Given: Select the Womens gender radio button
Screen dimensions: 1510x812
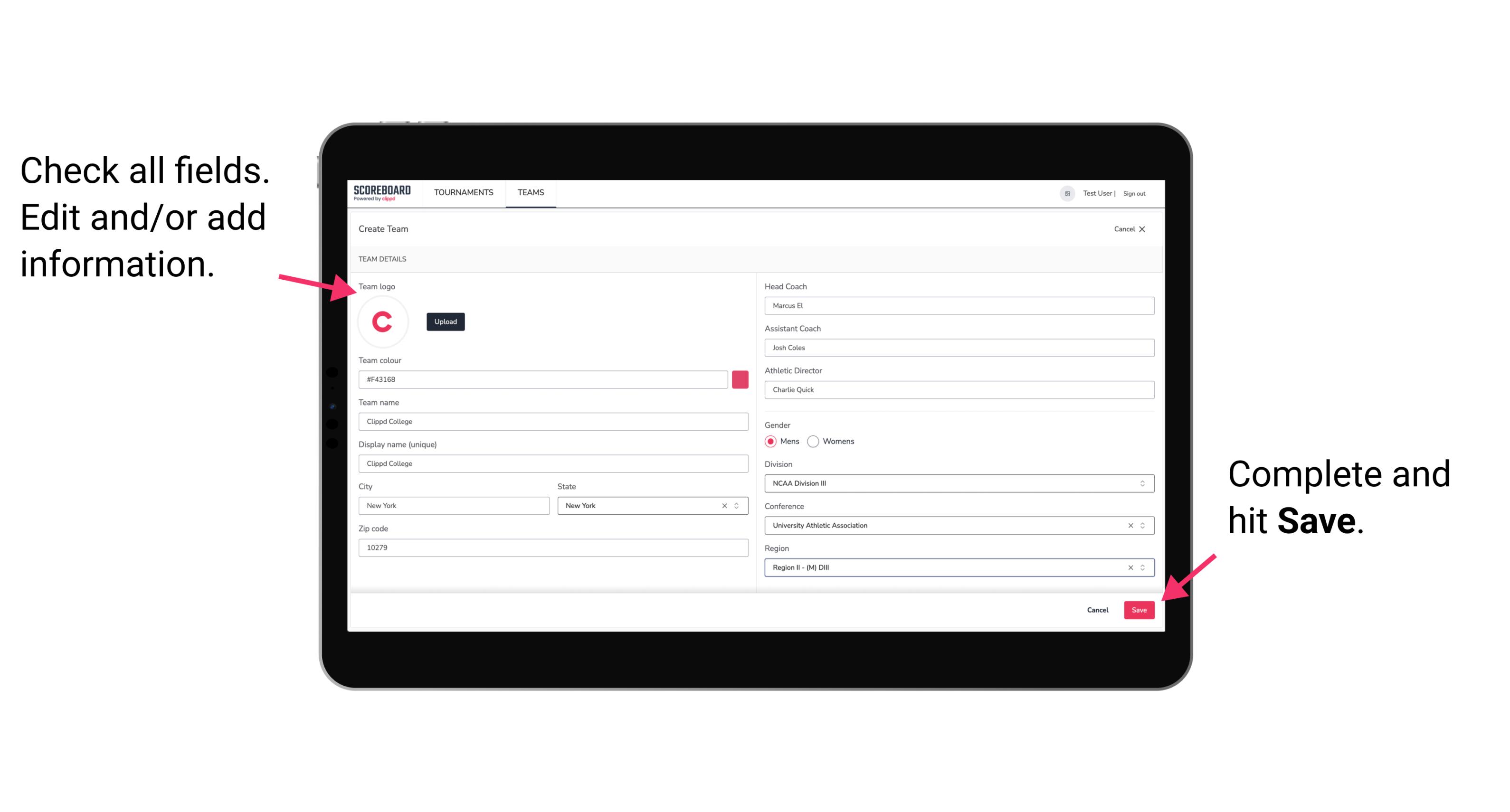Looking at the screenshot, I should 816,441.
